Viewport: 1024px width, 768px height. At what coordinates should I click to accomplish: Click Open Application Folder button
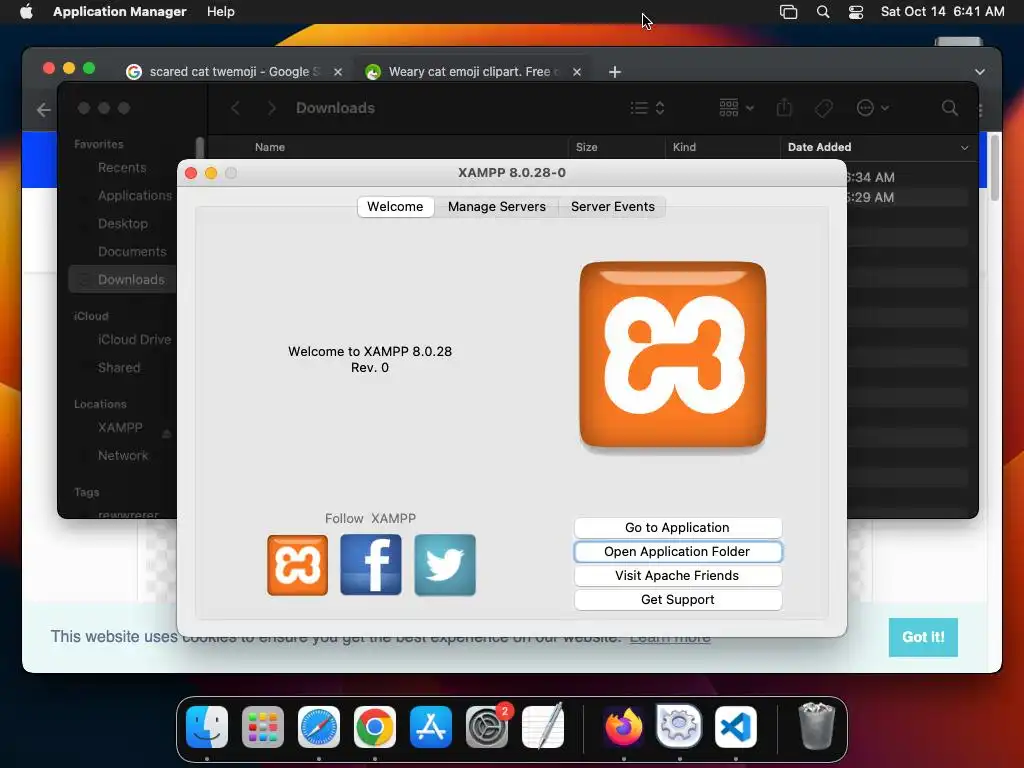tap(677, 552)
